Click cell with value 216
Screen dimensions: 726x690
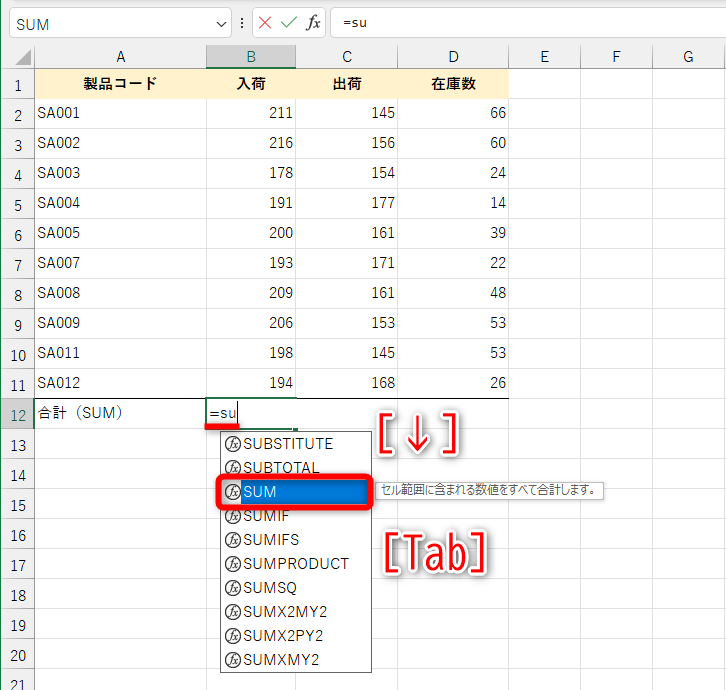pyautogui.click(x=251, y=143)
